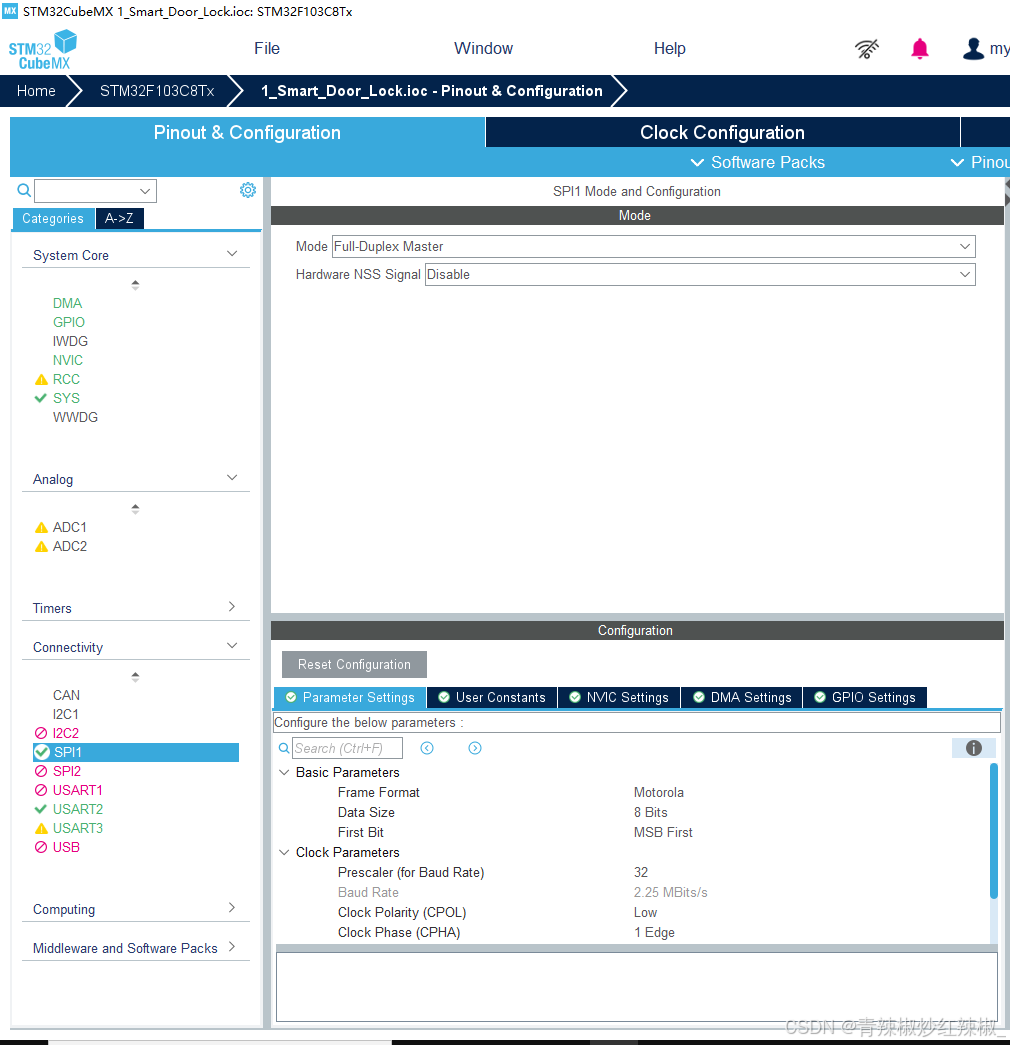
Task: Open the peripheral search combo box
Action: tap(95, 191)
